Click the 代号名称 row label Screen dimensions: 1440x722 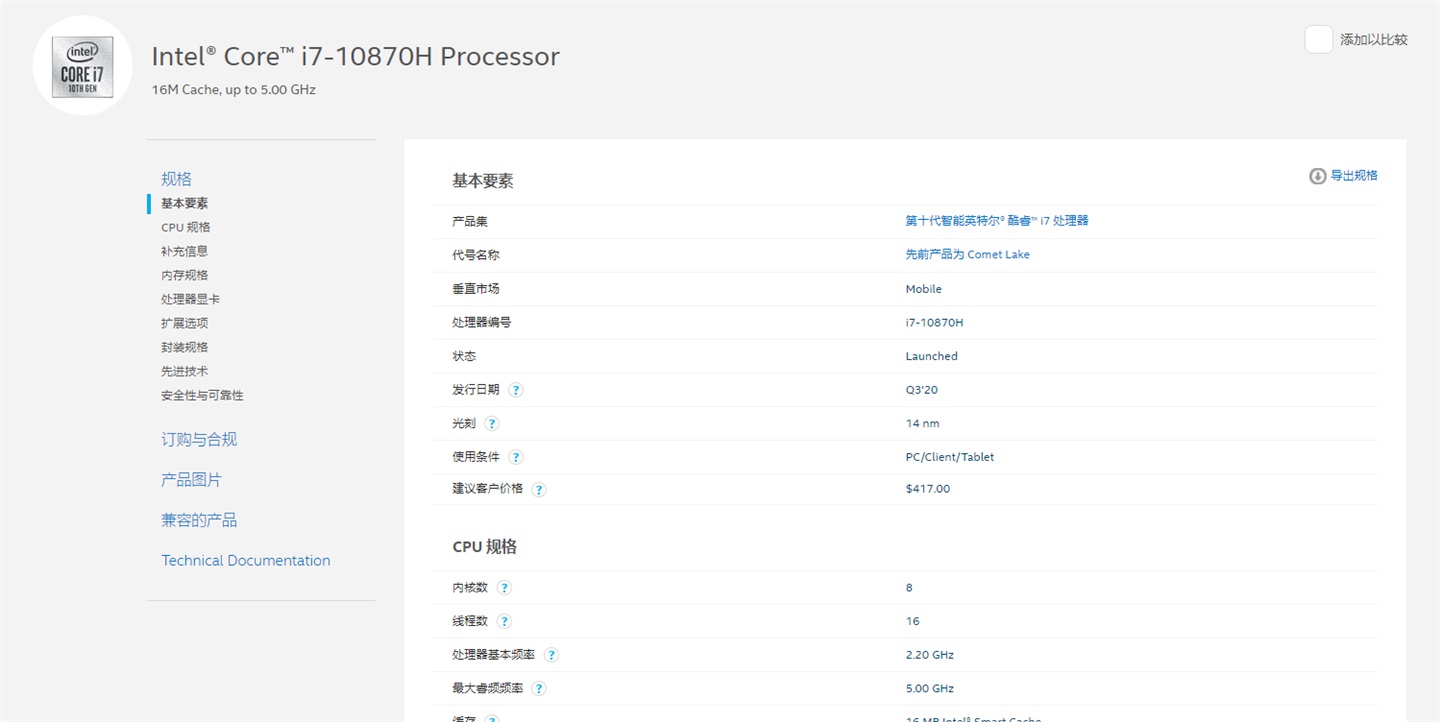pyautogui.click(x=476, y=255)
